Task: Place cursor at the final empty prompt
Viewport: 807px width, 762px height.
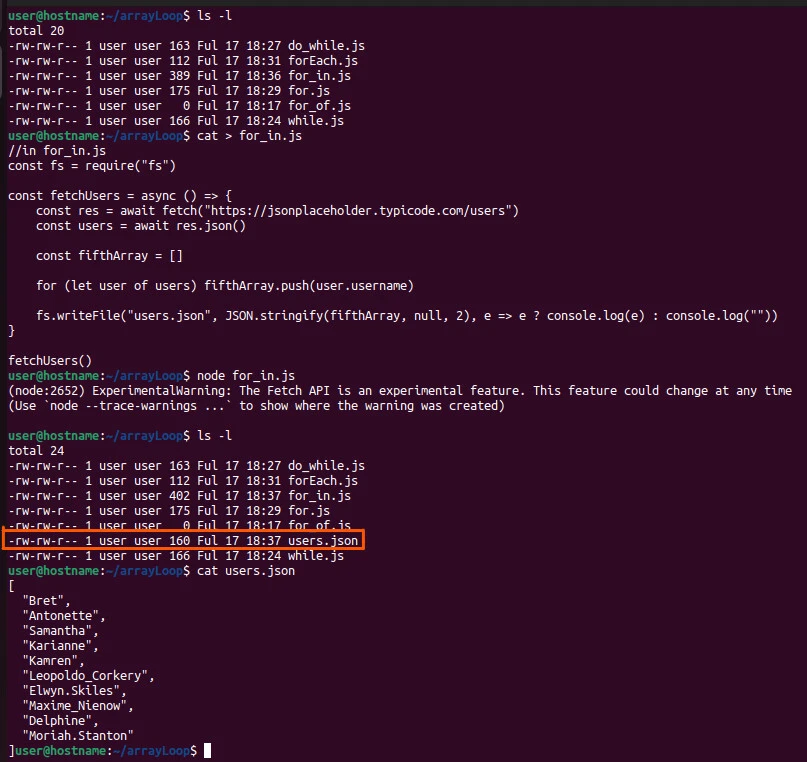Action: pyautogui.click(x=206, y=750)
